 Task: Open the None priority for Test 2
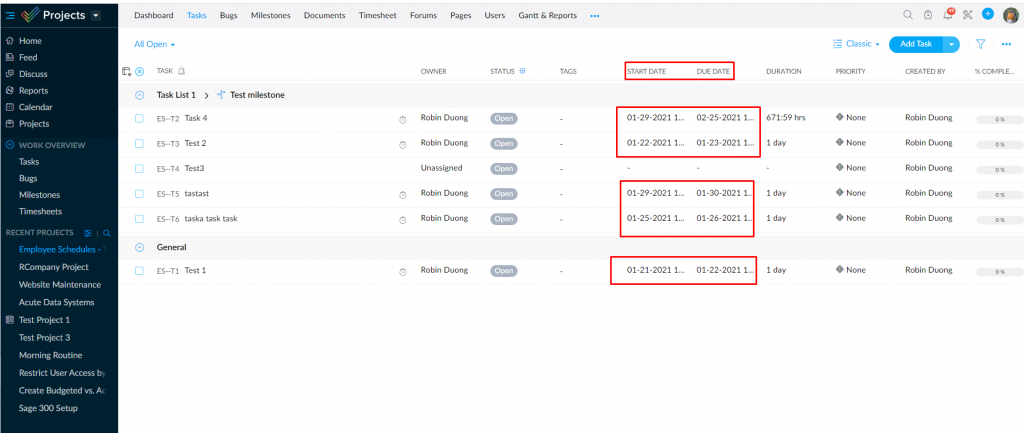851,142
